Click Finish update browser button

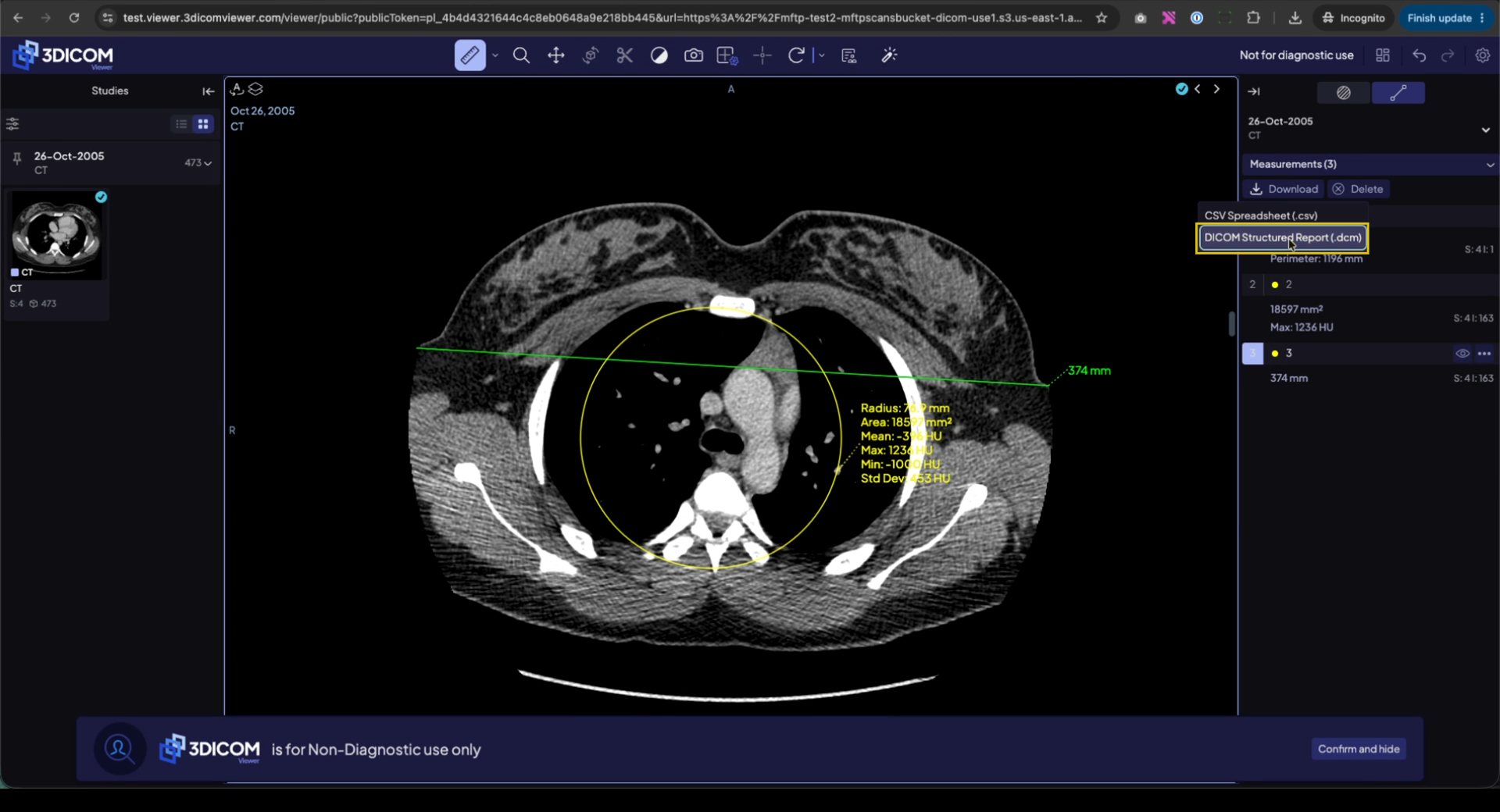point(1445,18)
